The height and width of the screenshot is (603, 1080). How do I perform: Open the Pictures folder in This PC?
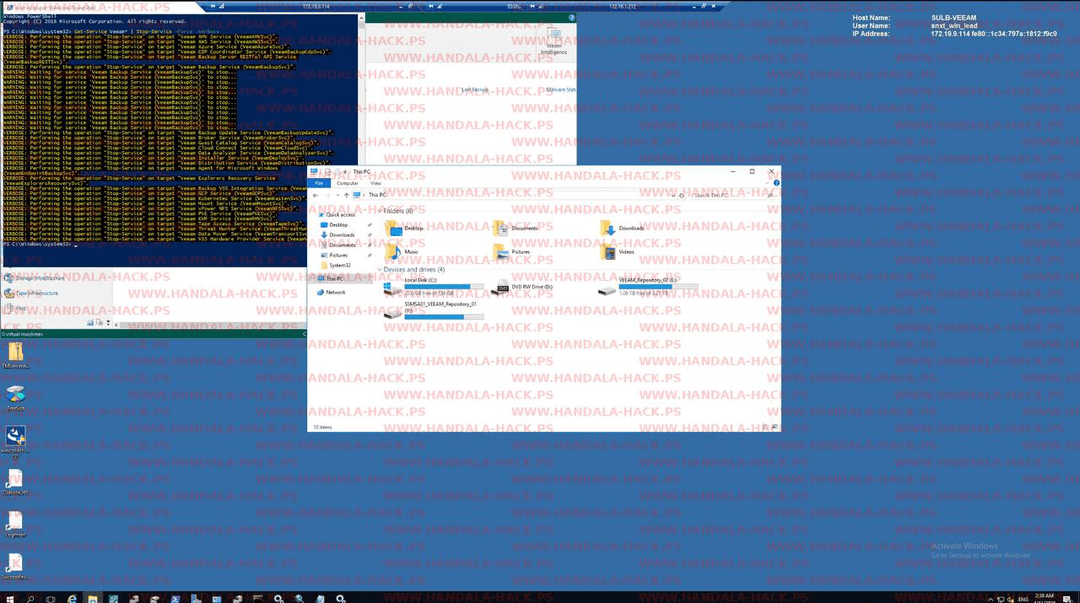pyautogui.click(x=512, y=252)
